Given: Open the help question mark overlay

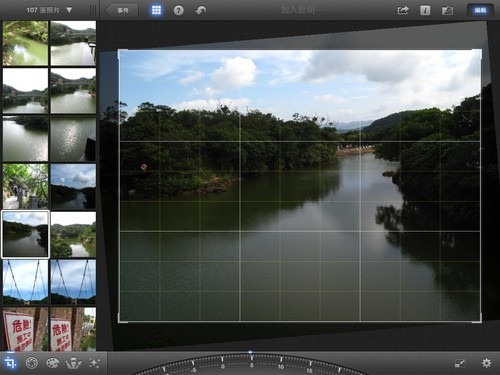Looking at the screenshot, I should coord(178,10).
